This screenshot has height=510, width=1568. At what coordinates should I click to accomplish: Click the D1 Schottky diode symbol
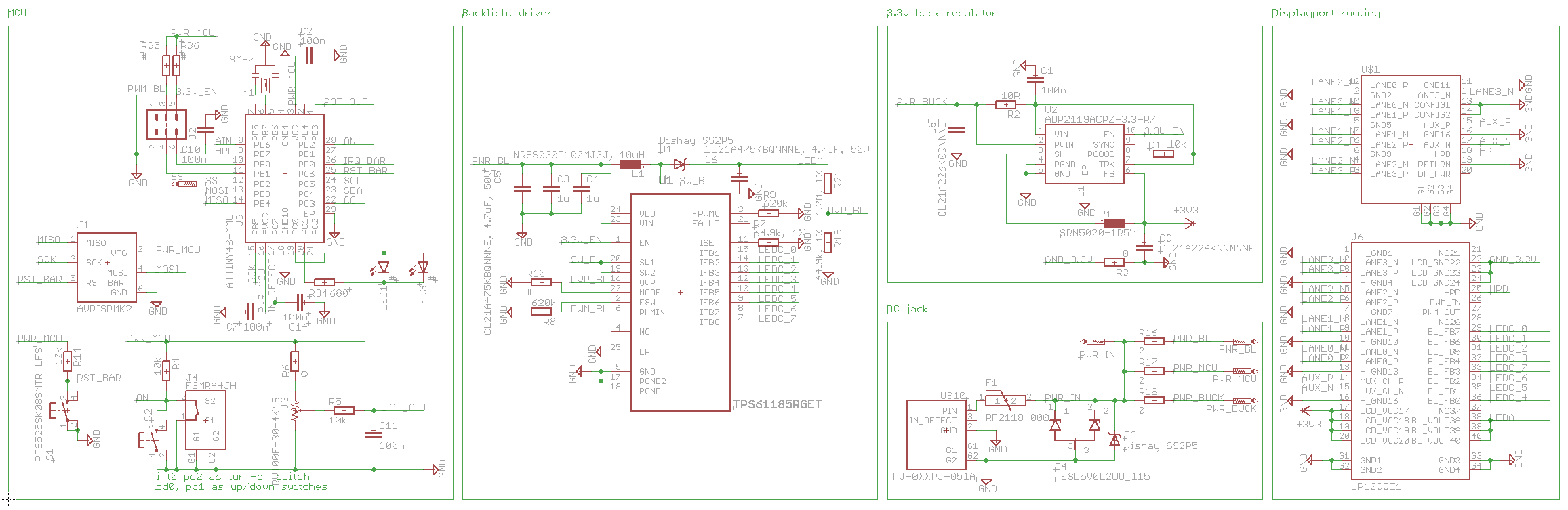coord(680,164)
